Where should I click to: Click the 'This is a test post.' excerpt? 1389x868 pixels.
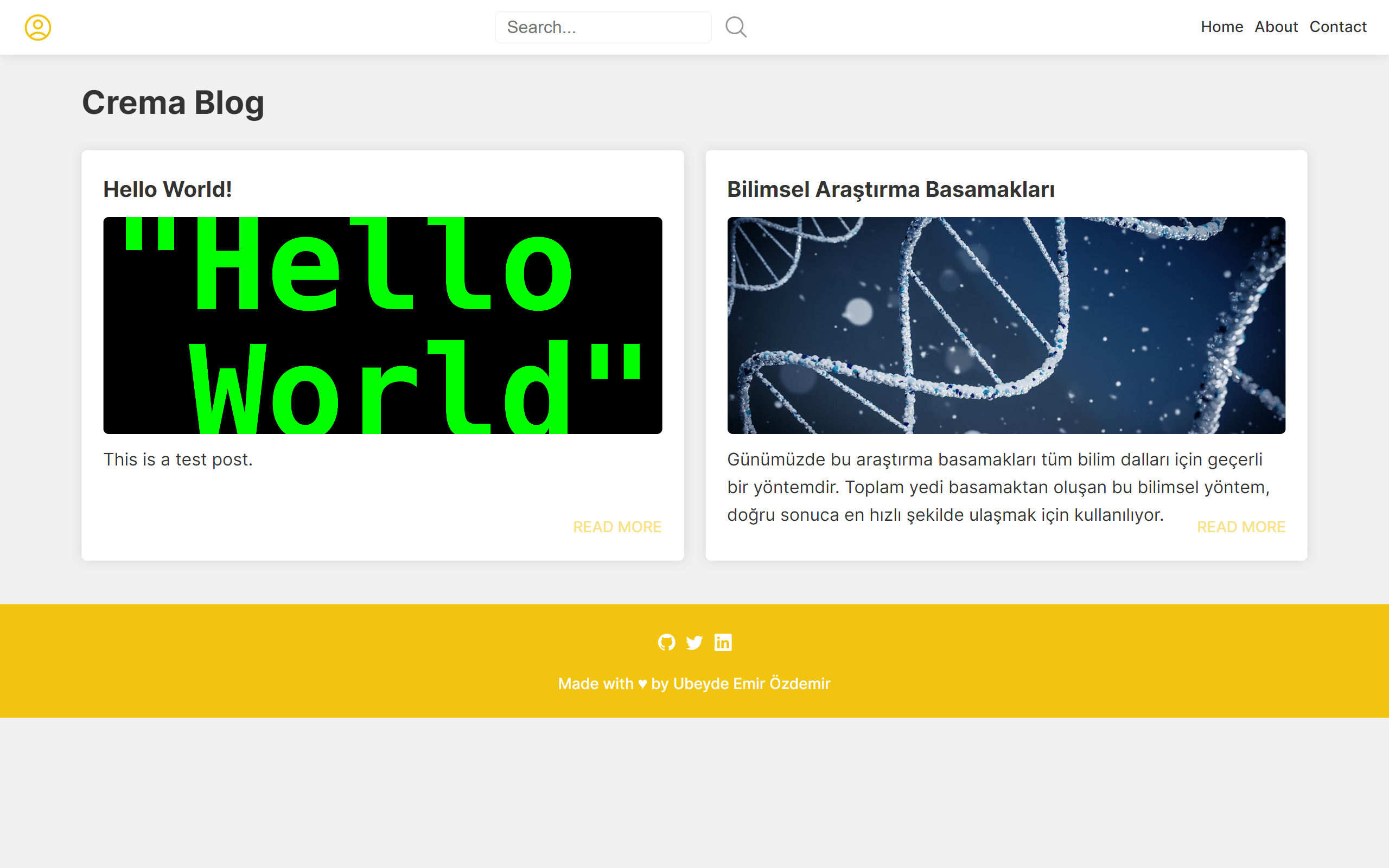click(x=178, y=459)
